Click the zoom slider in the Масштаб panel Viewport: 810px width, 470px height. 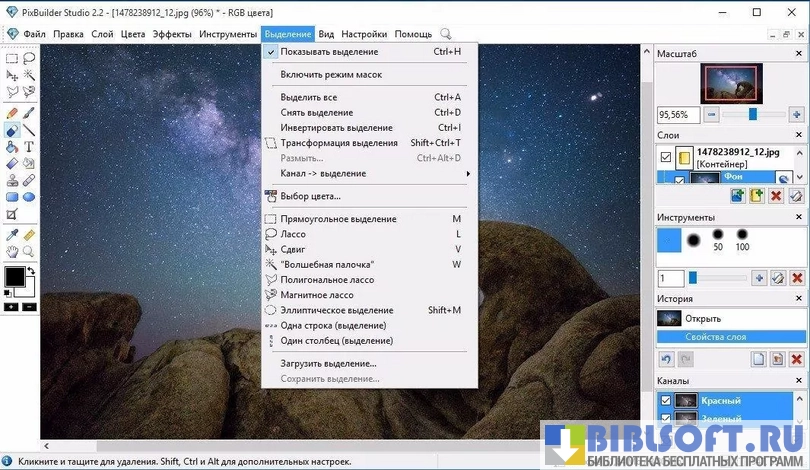752,115
